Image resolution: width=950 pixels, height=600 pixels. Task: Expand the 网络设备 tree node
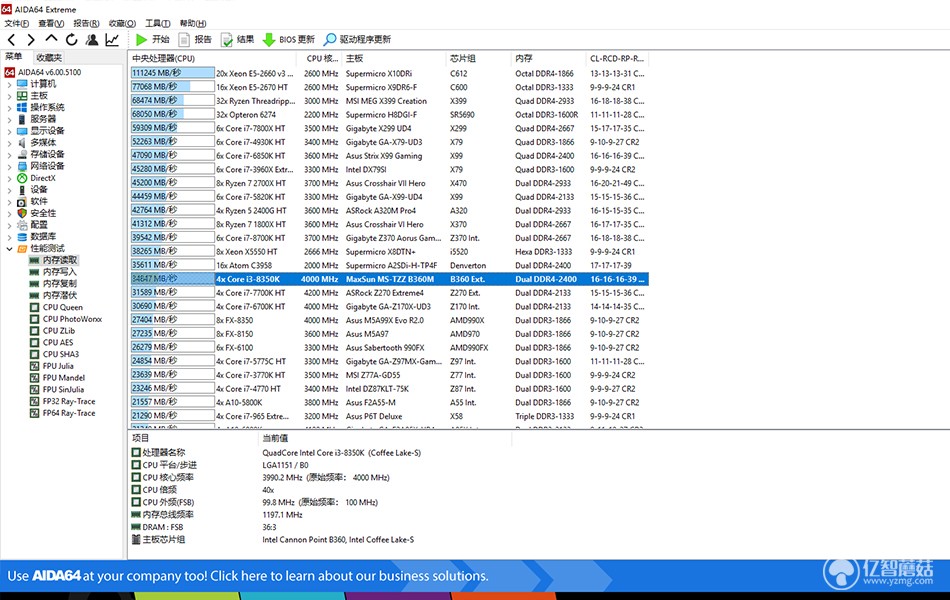coord(9,166)
